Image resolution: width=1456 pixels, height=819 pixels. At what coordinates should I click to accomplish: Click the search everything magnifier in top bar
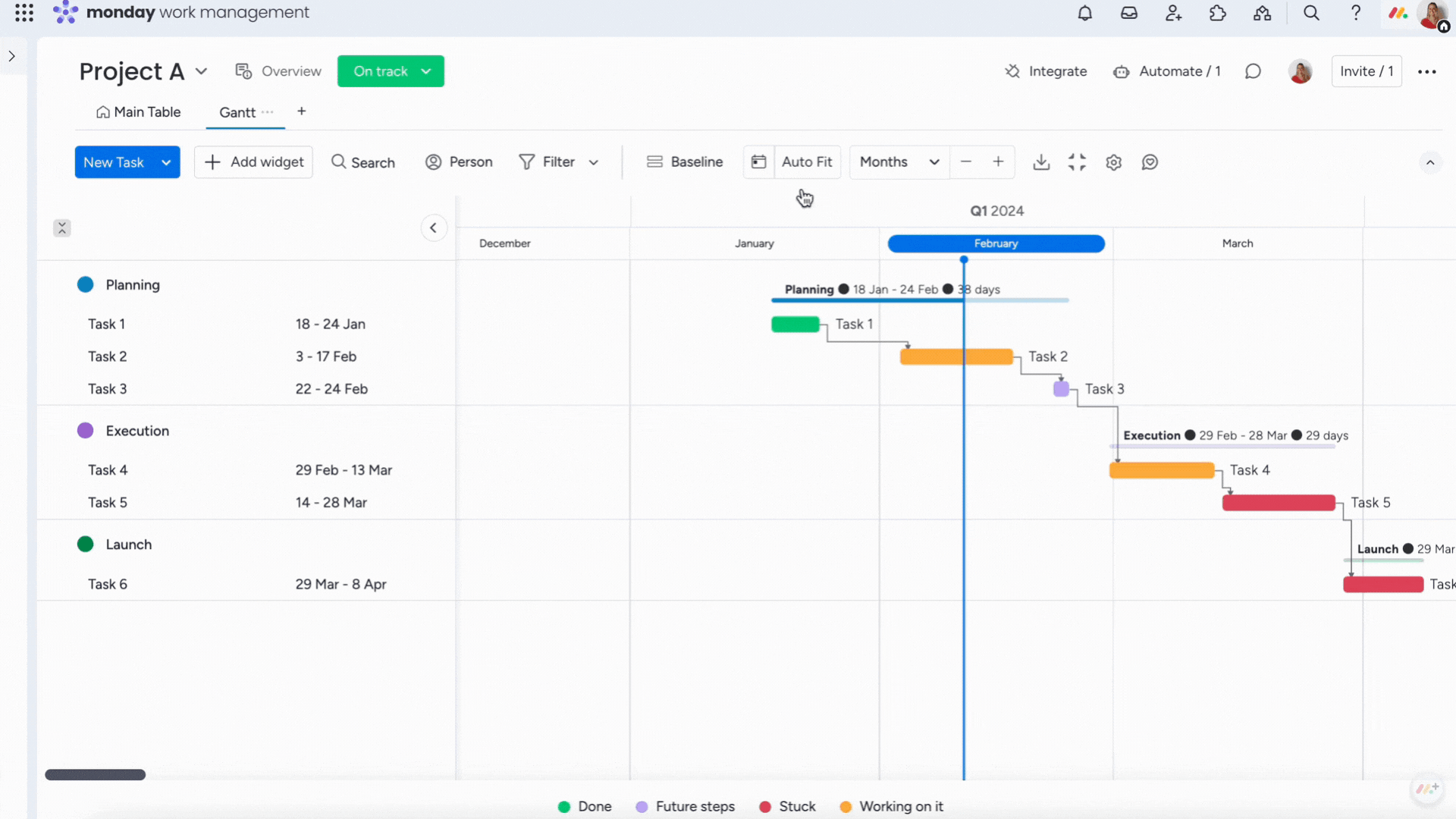[1311, 13]
